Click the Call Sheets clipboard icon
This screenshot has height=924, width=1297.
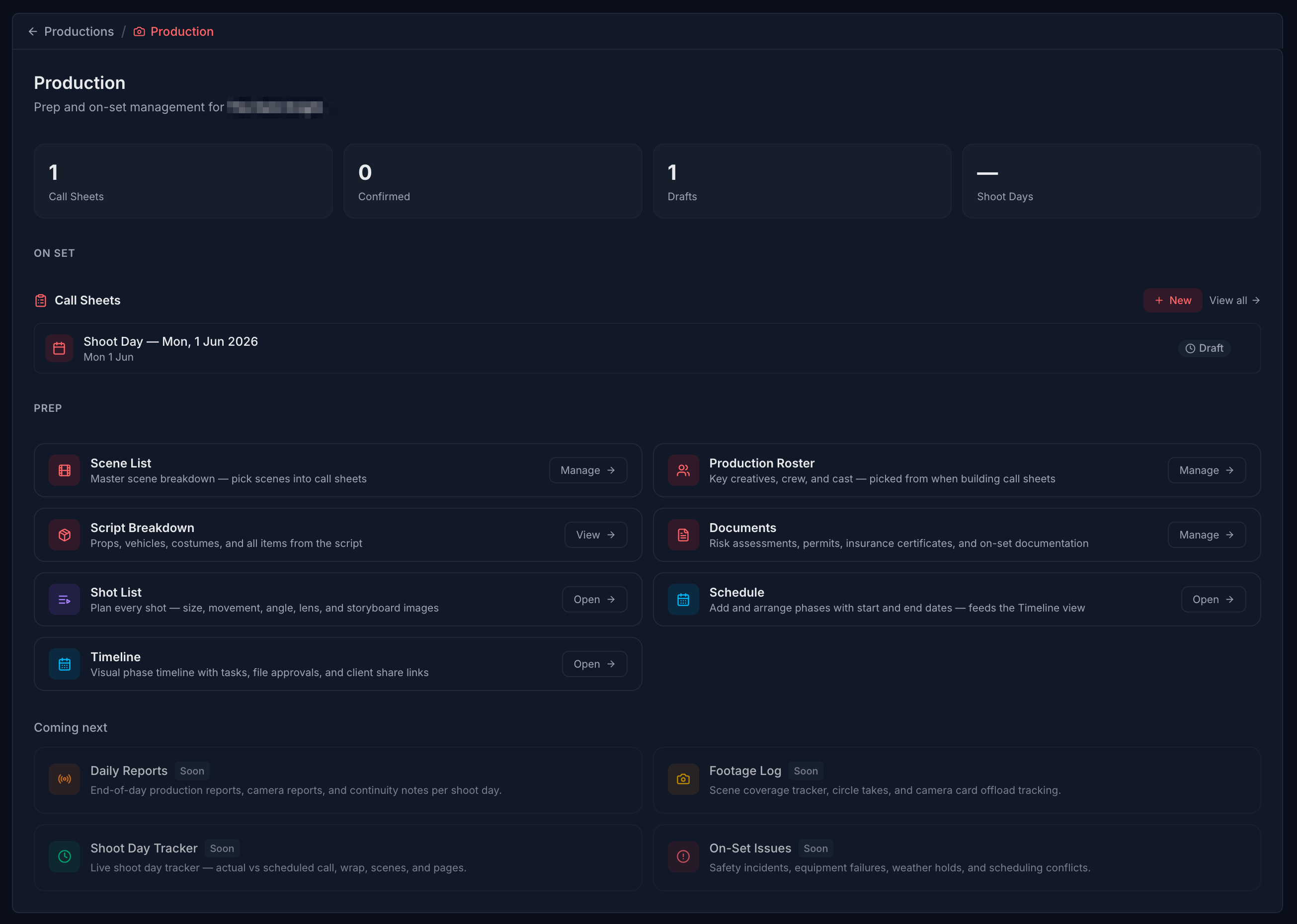point(40,301)
